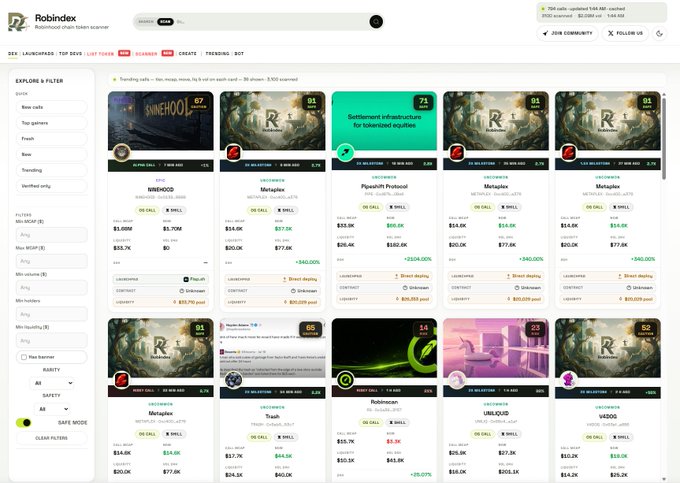The height and width of the screenshot is (483, 680).
Task: Click the Unknown contract icon on NINEHOOD card
Action: (x=182, y=291)
